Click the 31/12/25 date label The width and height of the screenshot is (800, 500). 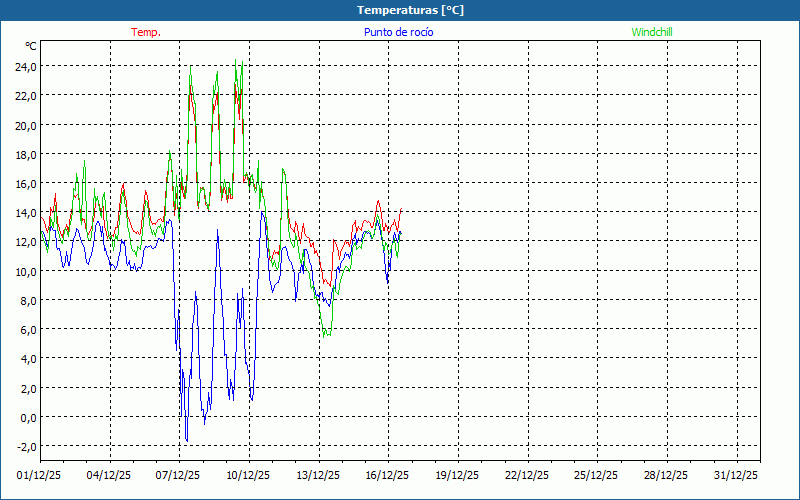click(738, 475)
